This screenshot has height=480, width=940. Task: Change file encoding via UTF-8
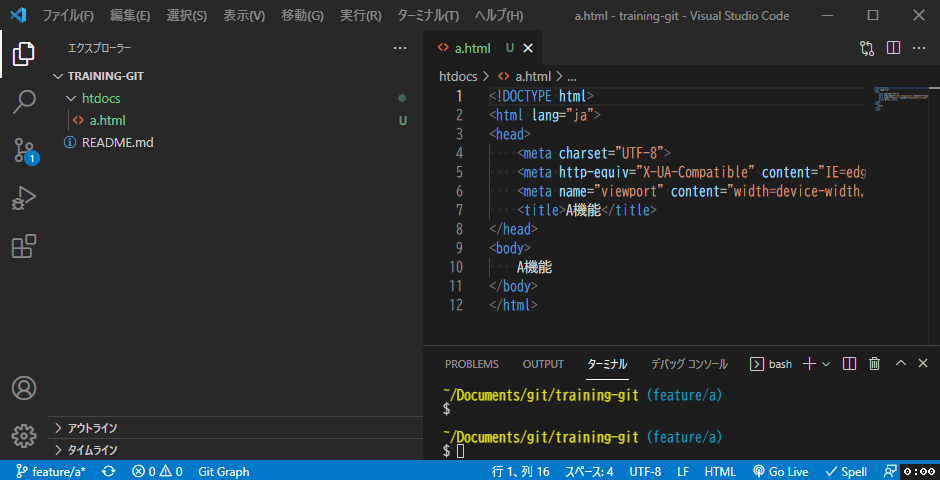[x=645, y=472]
